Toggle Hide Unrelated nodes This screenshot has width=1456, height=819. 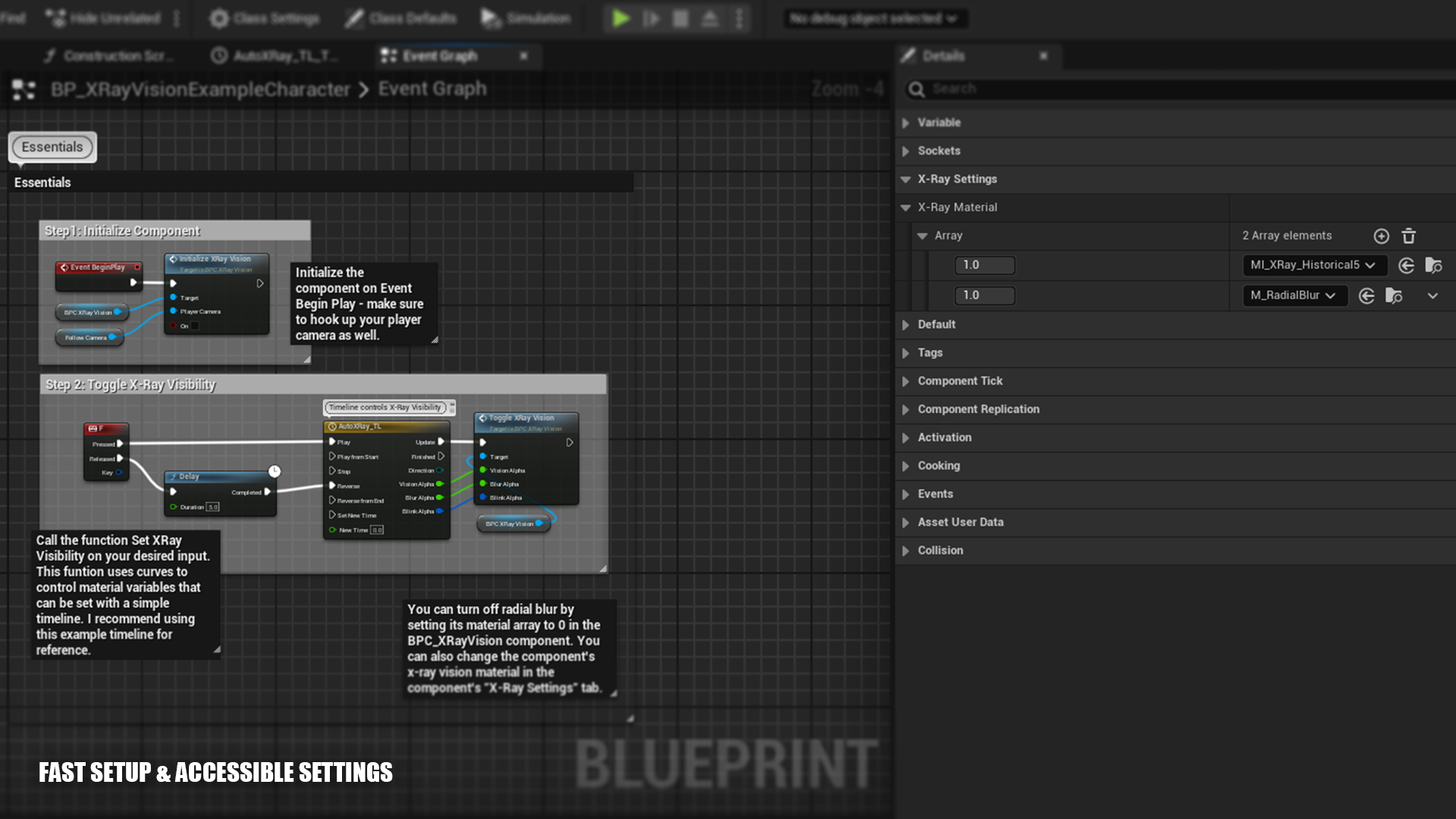(x=103, y=18)
